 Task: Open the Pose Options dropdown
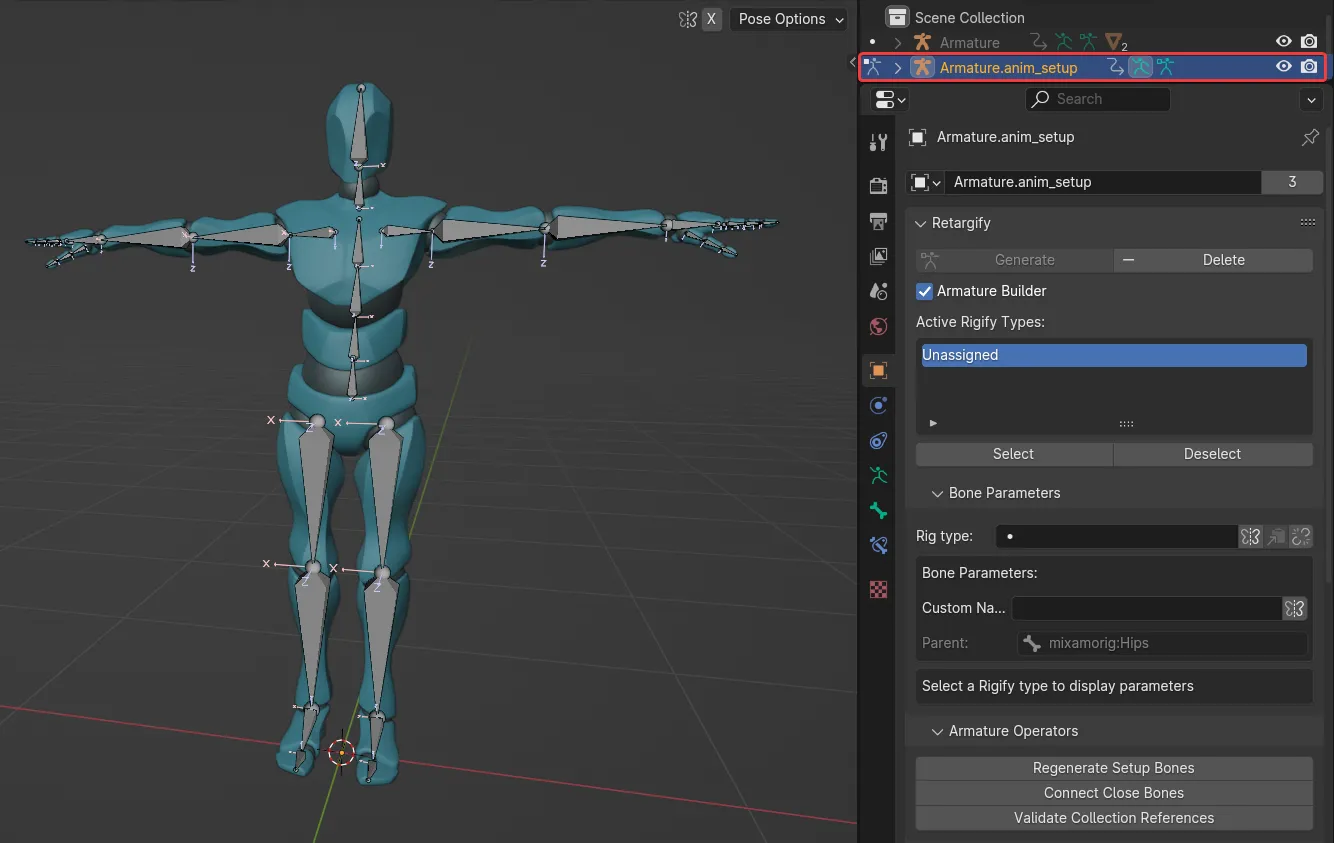coord(788,19)
